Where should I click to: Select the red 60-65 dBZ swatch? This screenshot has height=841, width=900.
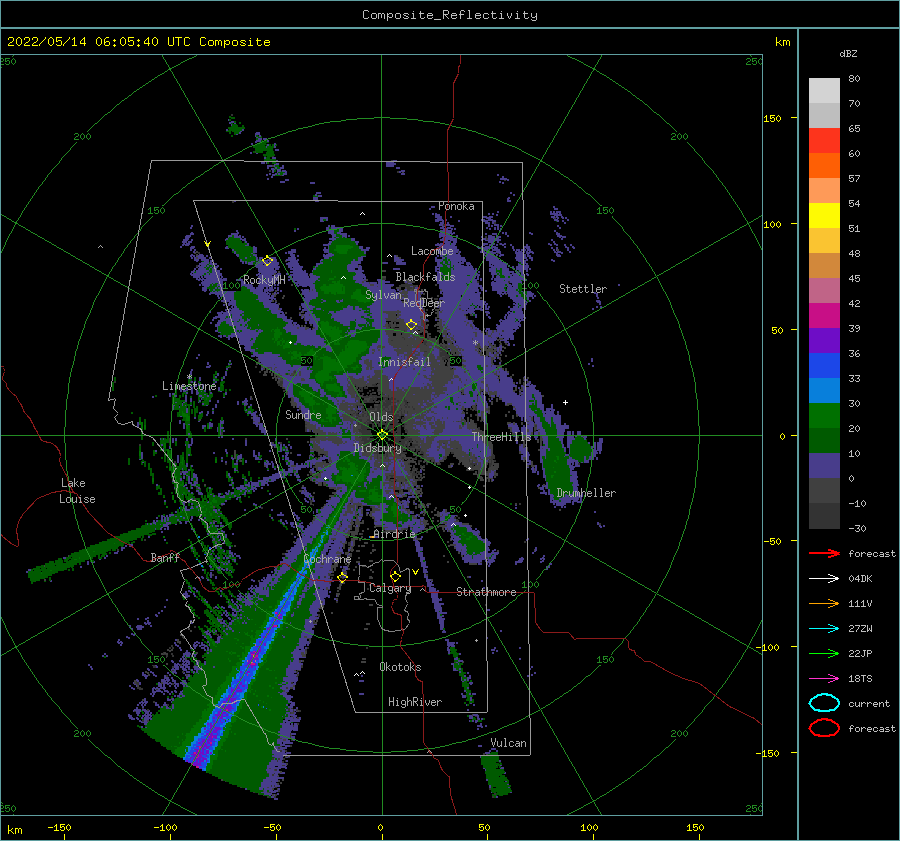(824, 141)
